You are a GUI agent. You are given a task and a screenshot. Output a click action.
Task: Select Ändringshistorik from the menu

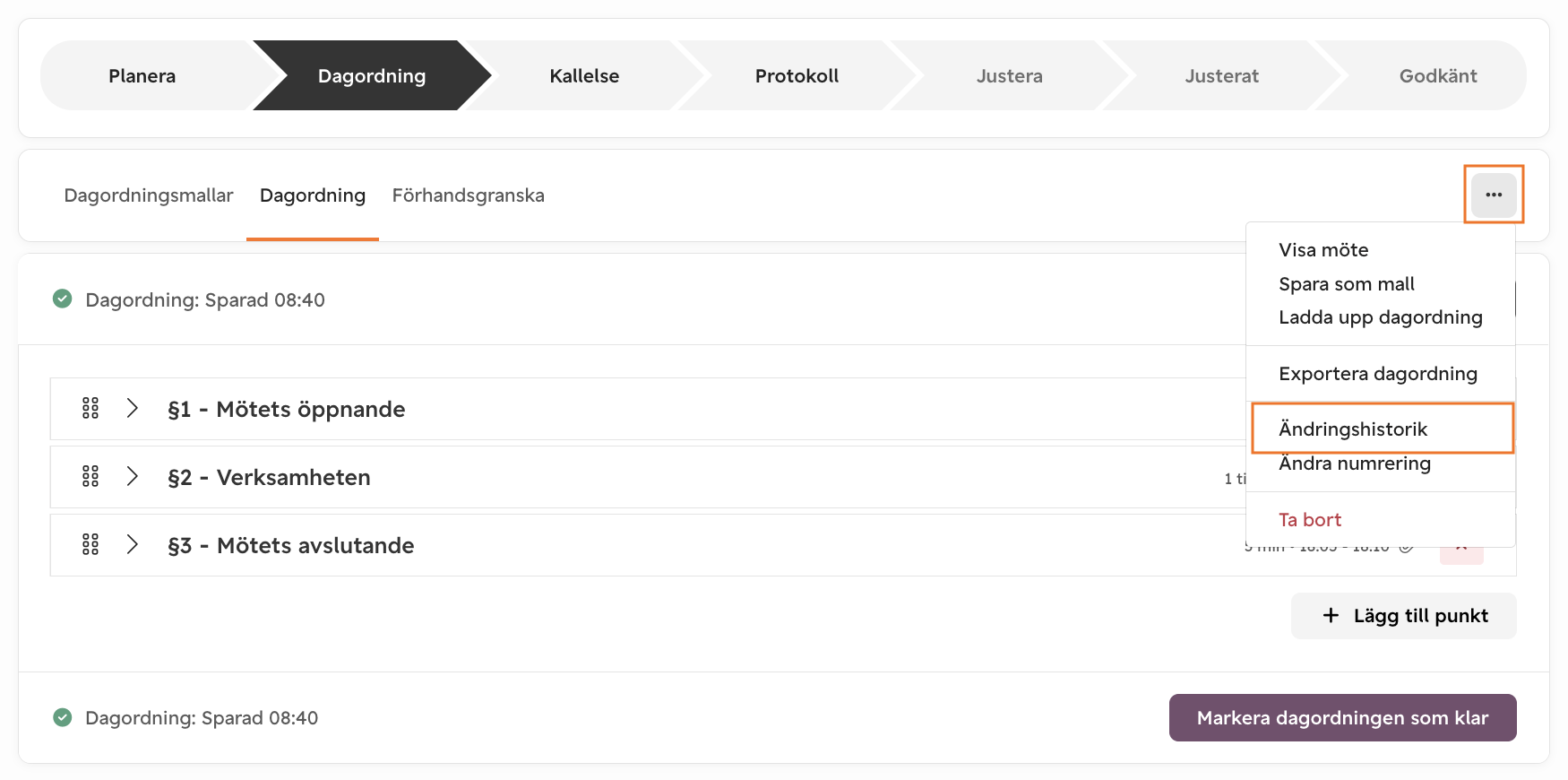pyautogui.click(x=1352, y=429)
